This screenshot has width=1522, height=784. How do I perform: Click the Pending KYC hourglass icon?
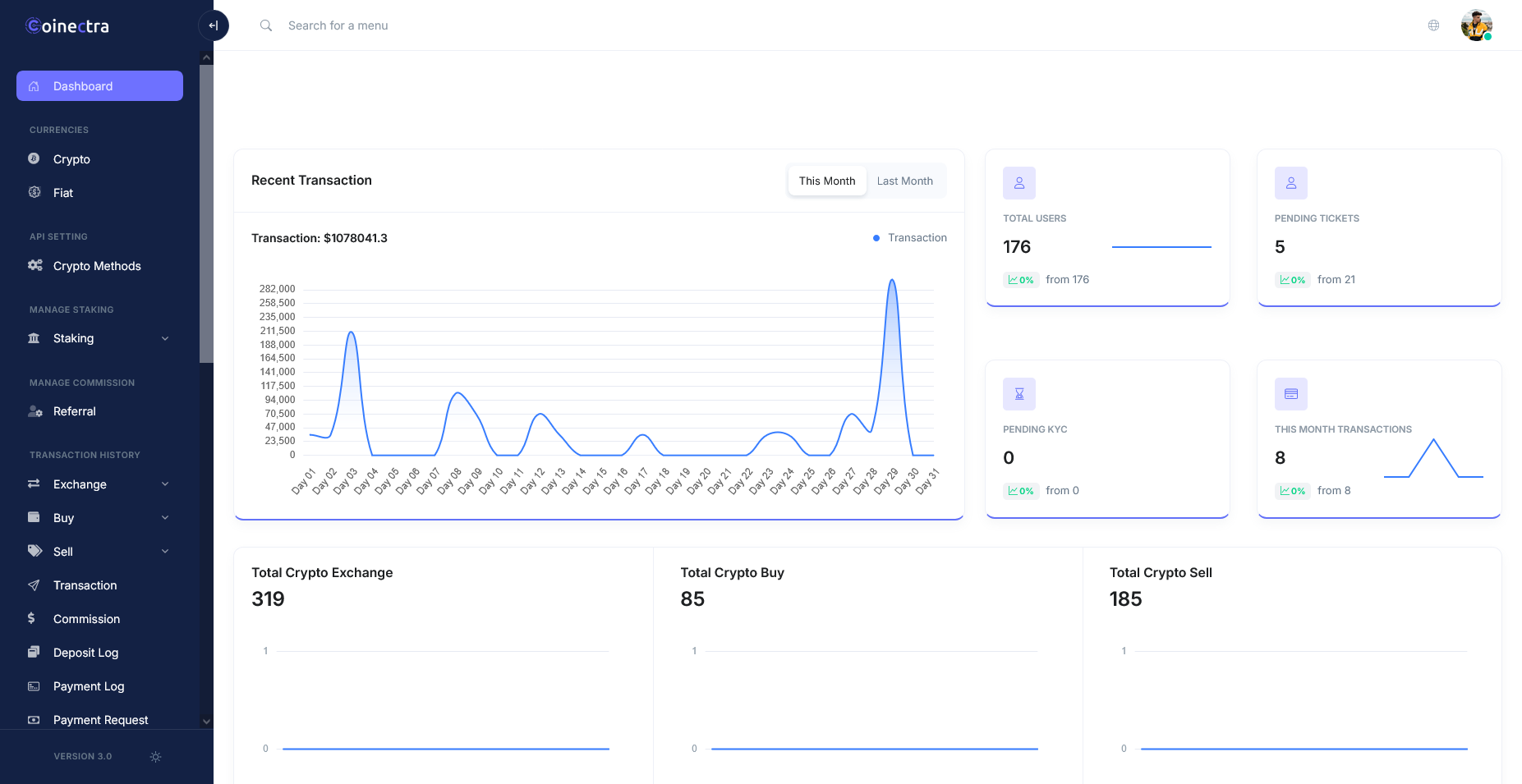pos(1018,394)
